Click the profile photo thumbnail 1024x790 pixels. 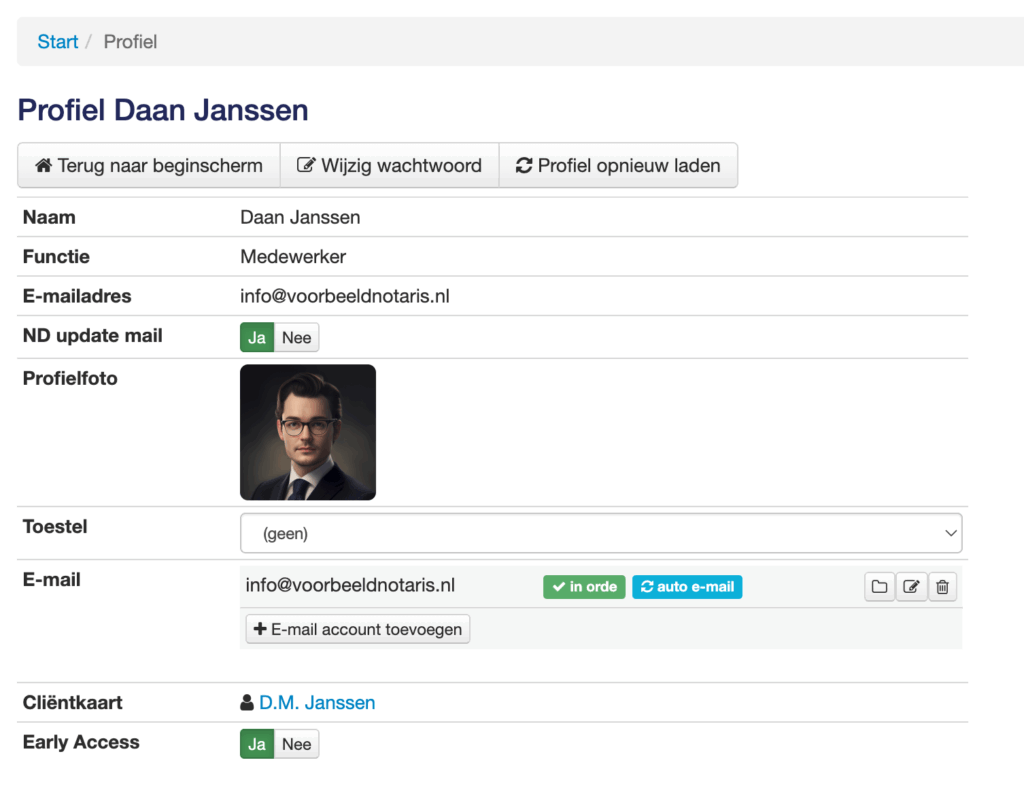tap(308, 432)
